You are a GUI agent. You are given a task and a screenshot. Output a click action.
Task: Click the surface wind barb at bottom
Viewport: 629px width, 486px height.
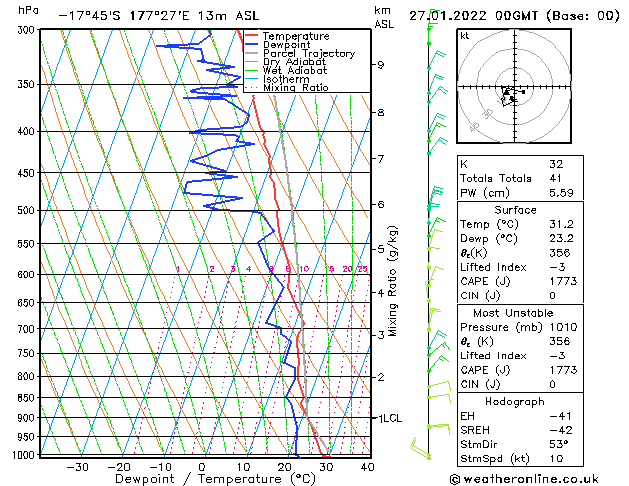pos(420,448)
